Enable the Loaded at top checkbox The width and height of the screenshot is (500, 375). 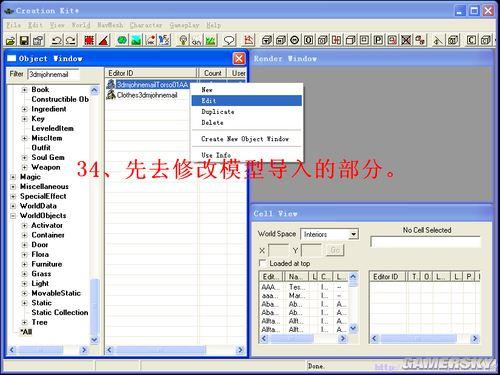click(x=263, y=263)
